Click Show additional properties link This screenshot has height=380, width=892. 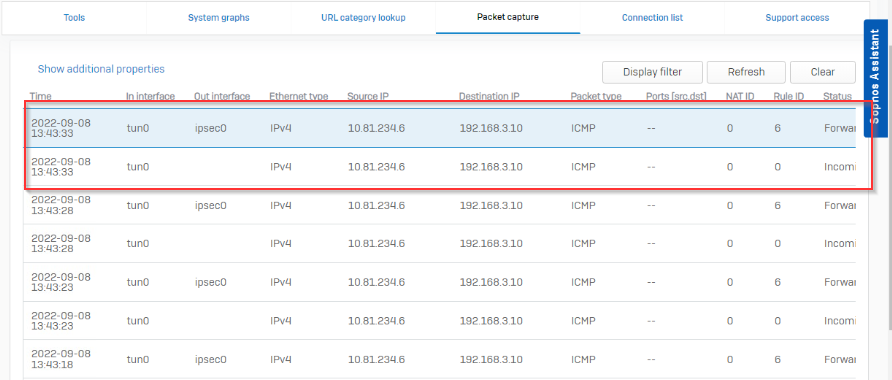(x=101, y=69)
